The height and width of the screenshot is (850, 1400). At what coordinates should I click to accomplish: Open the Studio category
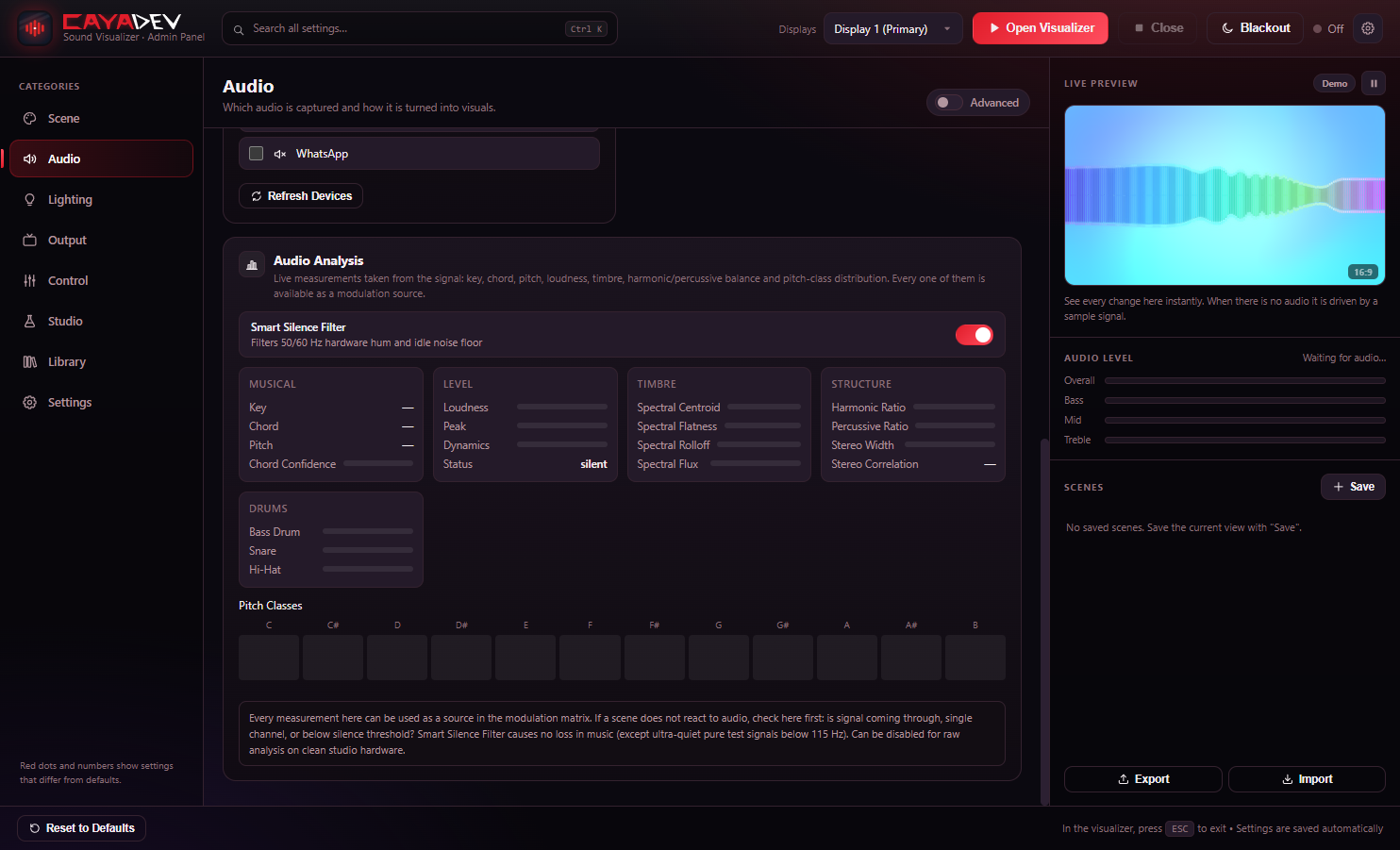[x=102, y=321]
